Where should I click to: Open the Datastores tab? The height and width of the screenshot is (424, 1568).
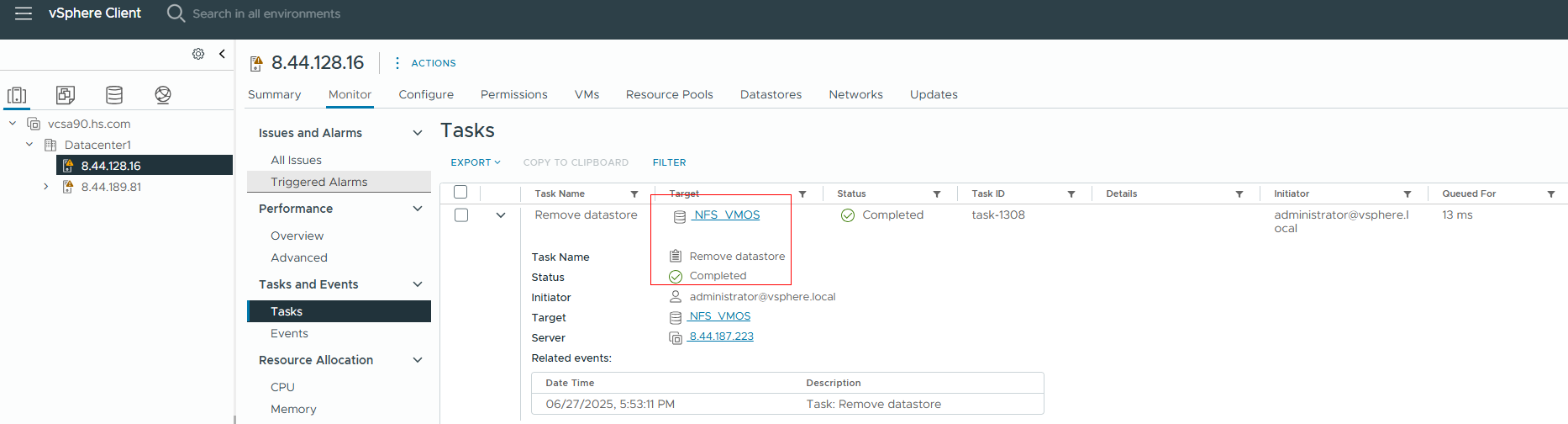tap(771, 94)
